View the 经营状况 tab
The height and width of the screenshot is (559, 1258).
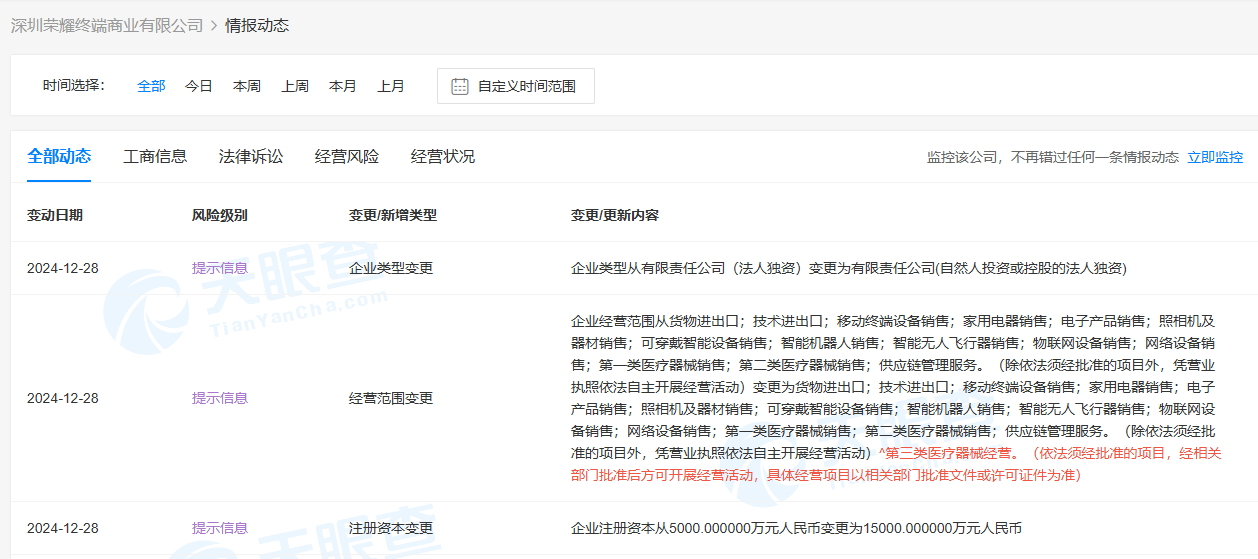click(443, 156)
